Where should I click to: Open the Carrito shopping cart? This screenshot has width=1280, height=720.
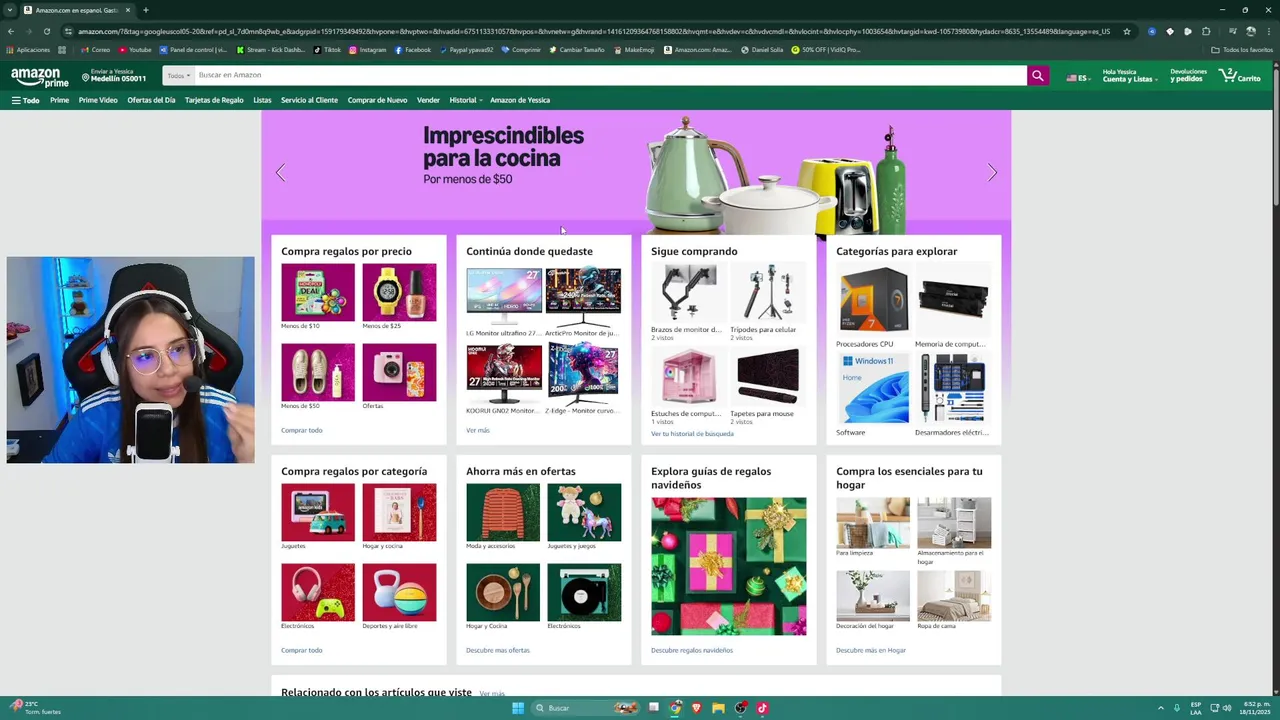(x=1240, y=75)
